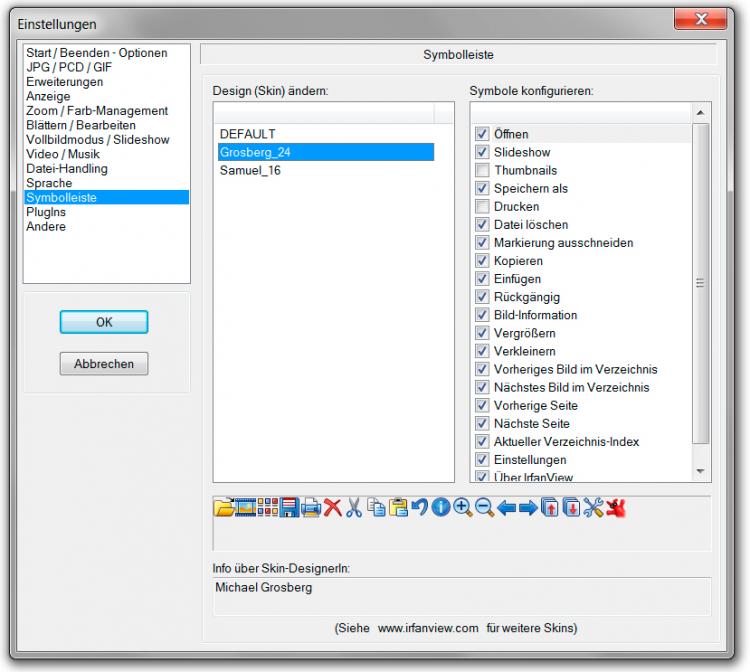Click the Save floppy disk icon in preview

tap(290, 508)
